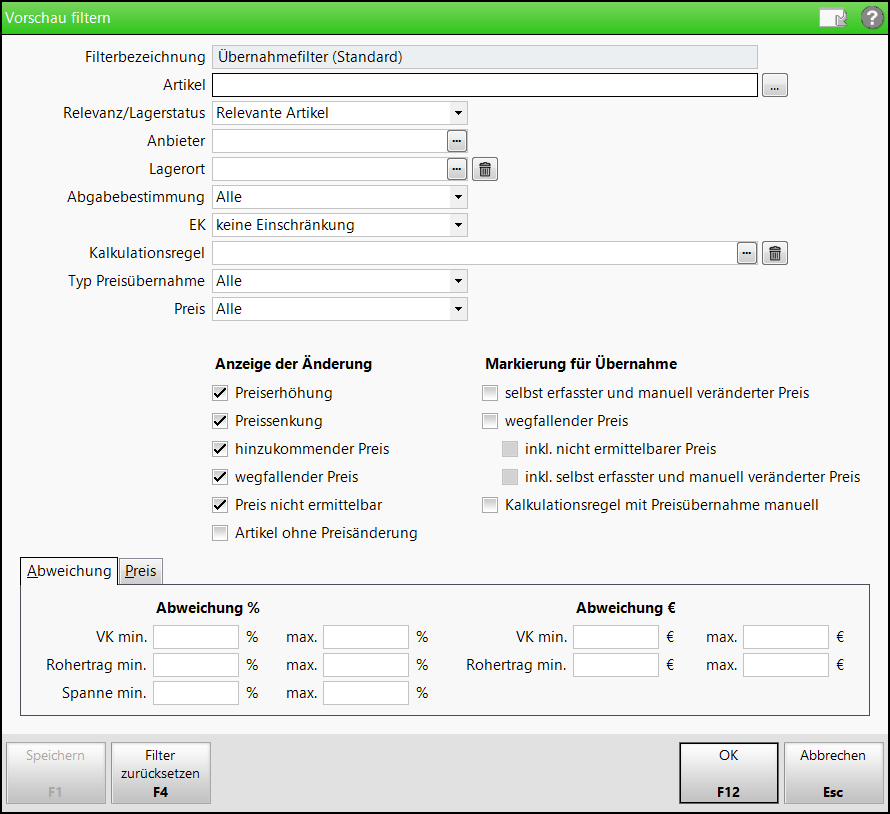The image size is (890, 814).
Task: Select the Abweichung tab
Action: 69,571
